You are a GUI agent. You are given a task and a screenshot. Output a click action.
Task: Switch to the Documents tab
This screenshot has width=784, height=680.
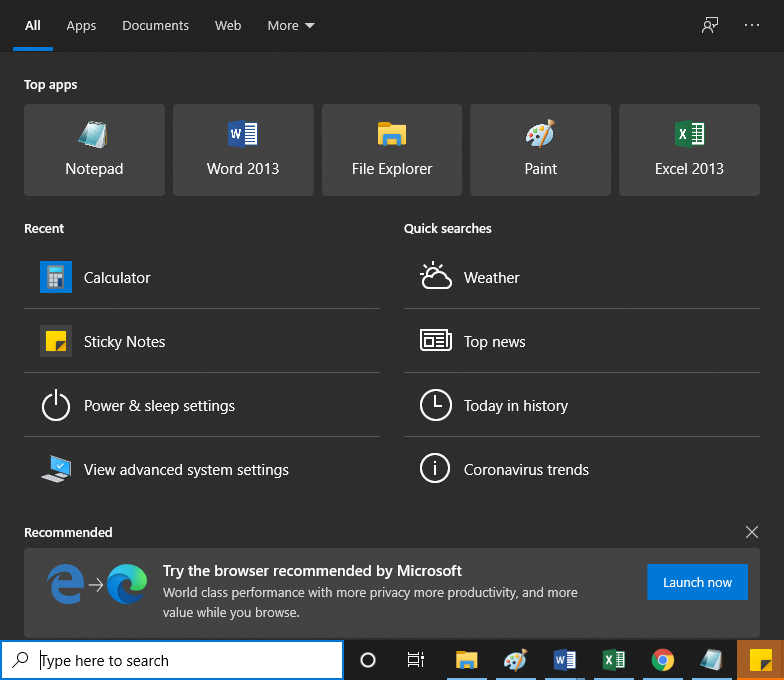(x=156, y=26)
